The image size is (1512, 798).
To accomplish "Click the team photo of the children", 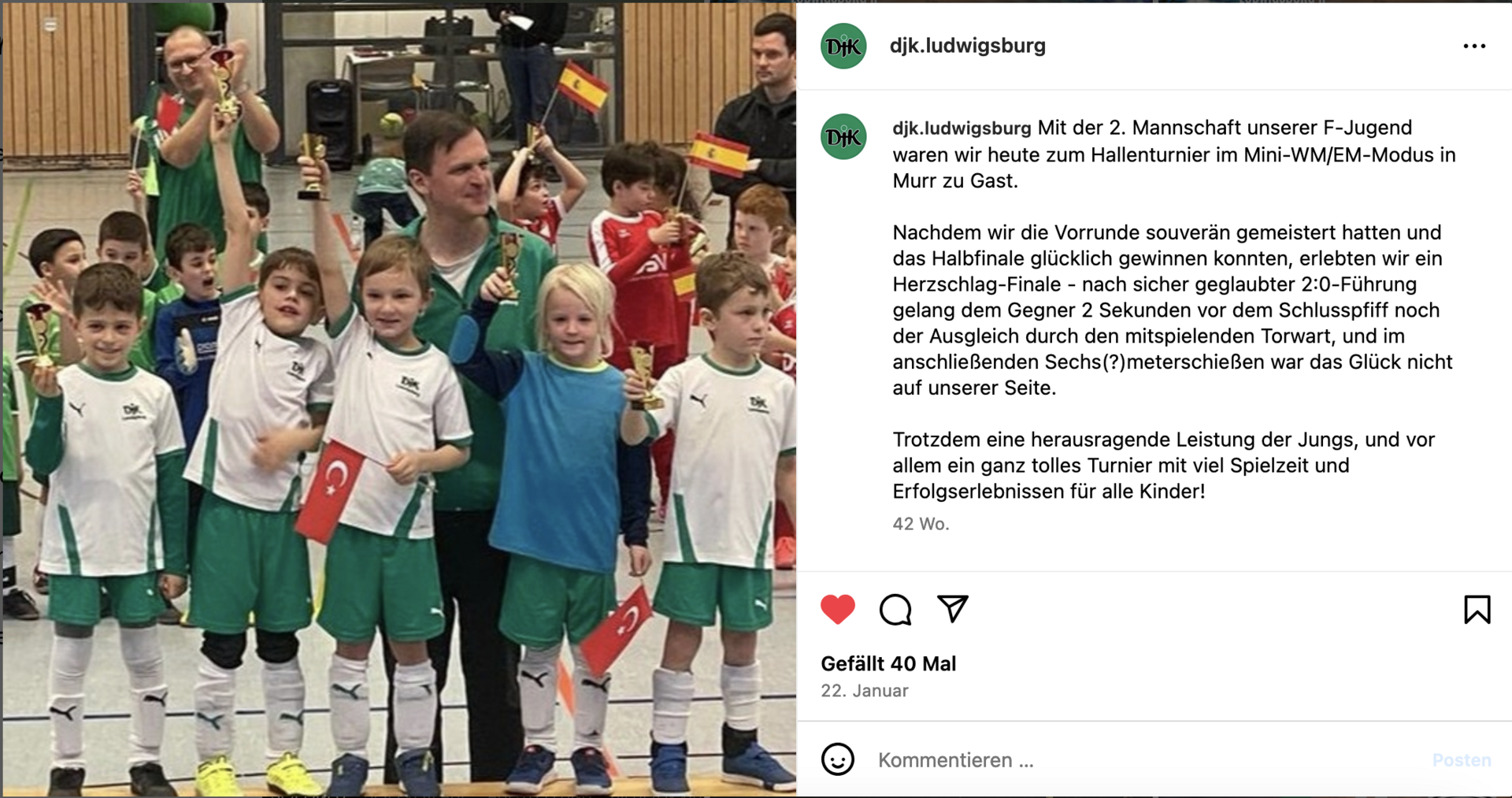I will click(x=398, y=399).
